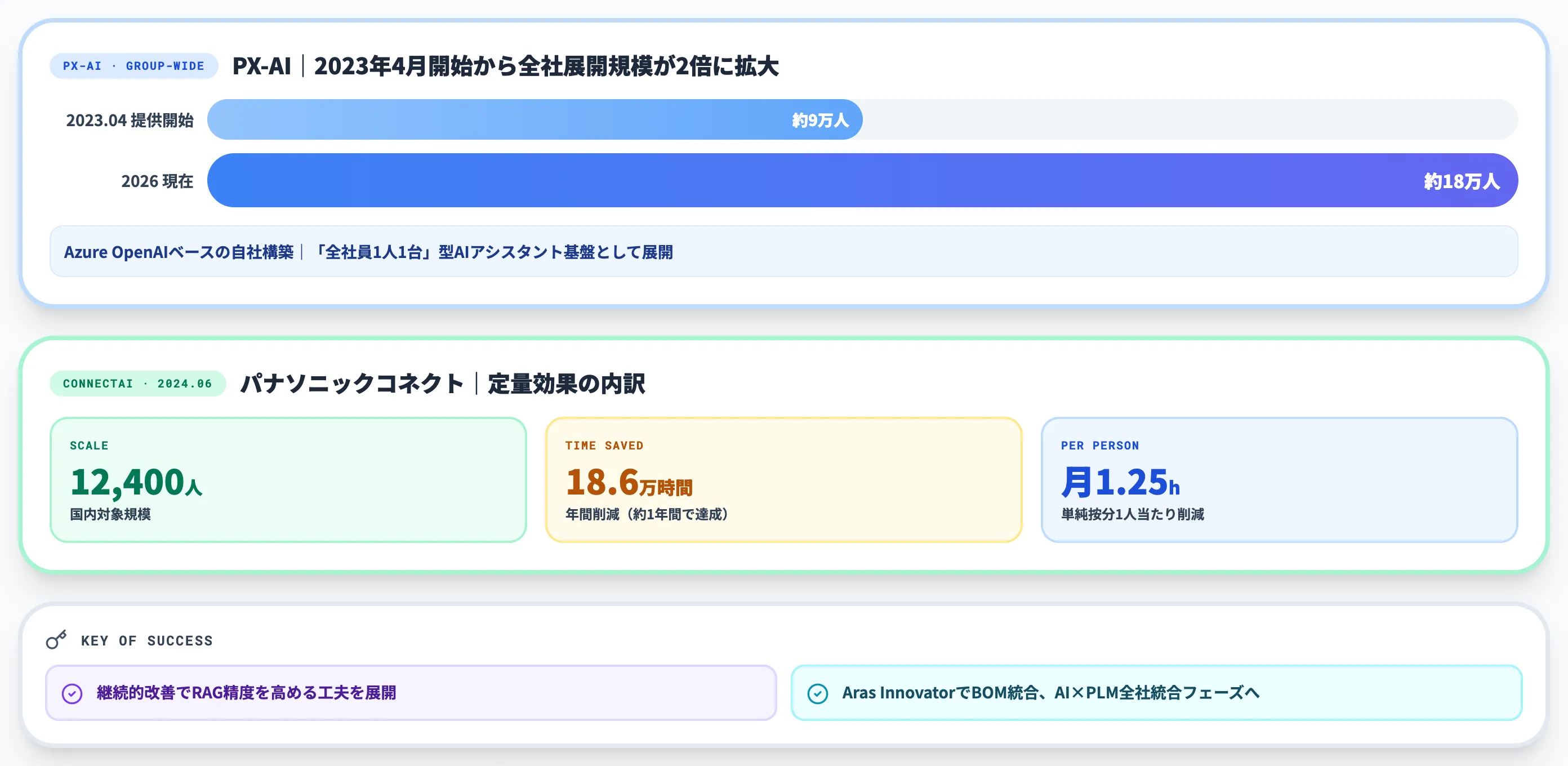Click the text Aras InnovatorでBOM統合、AI×PLM全社統合フェーズへ
1568x766 pixels.
point(1050,693)
